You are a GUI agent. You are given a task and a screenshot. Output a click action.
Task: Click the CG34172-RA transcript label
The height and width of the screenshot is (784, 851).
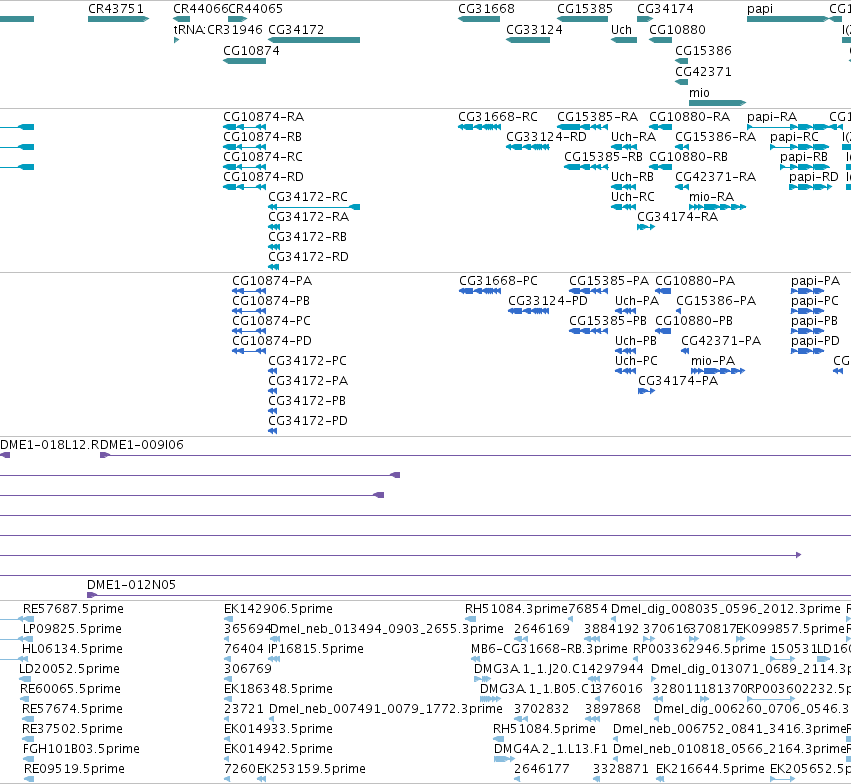pyautogui.click(x=309, y=216)
